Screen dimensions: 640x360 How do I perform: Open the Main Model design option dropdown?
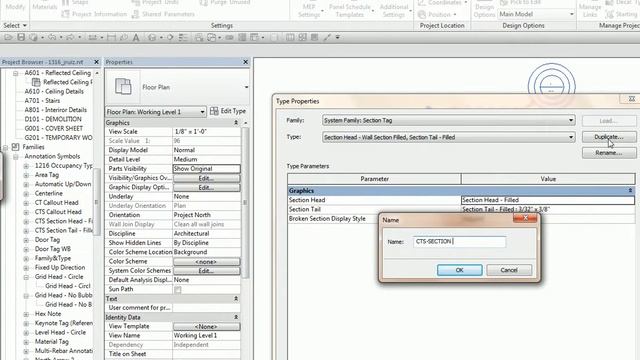[571, 14]
